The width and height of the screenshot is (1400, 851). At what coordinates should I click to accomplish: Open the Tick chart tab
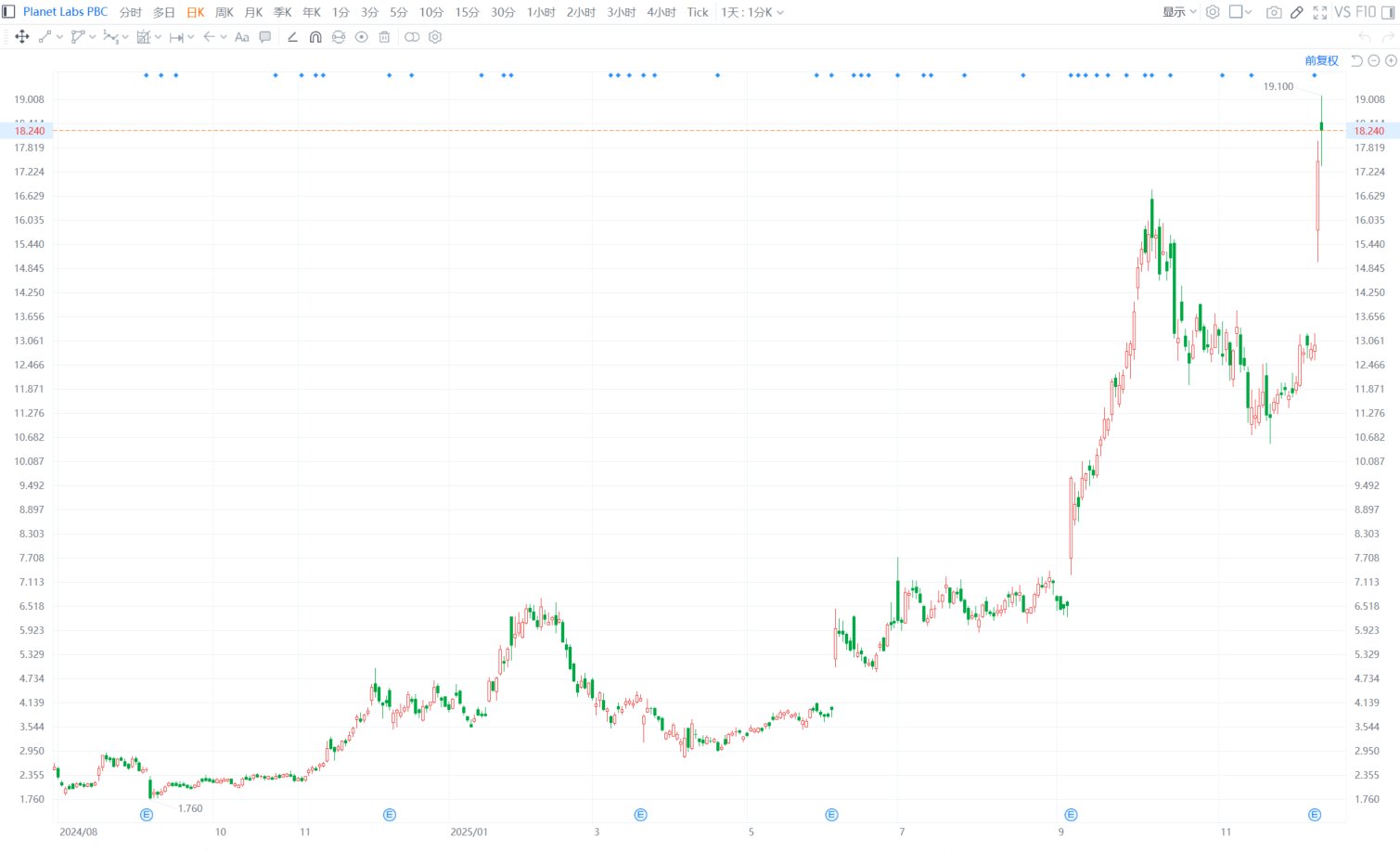(x=698, y=12)
